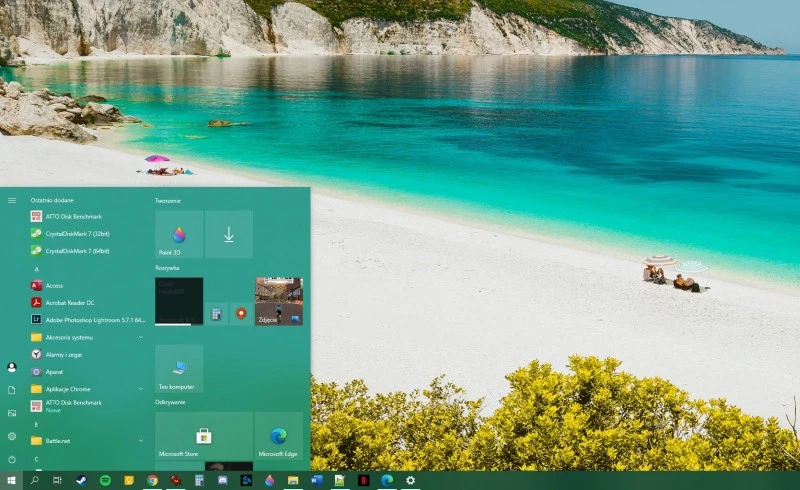Open Google Chrome from the taskbar
This screenshot has width=800, height=490.
(152, 480)
